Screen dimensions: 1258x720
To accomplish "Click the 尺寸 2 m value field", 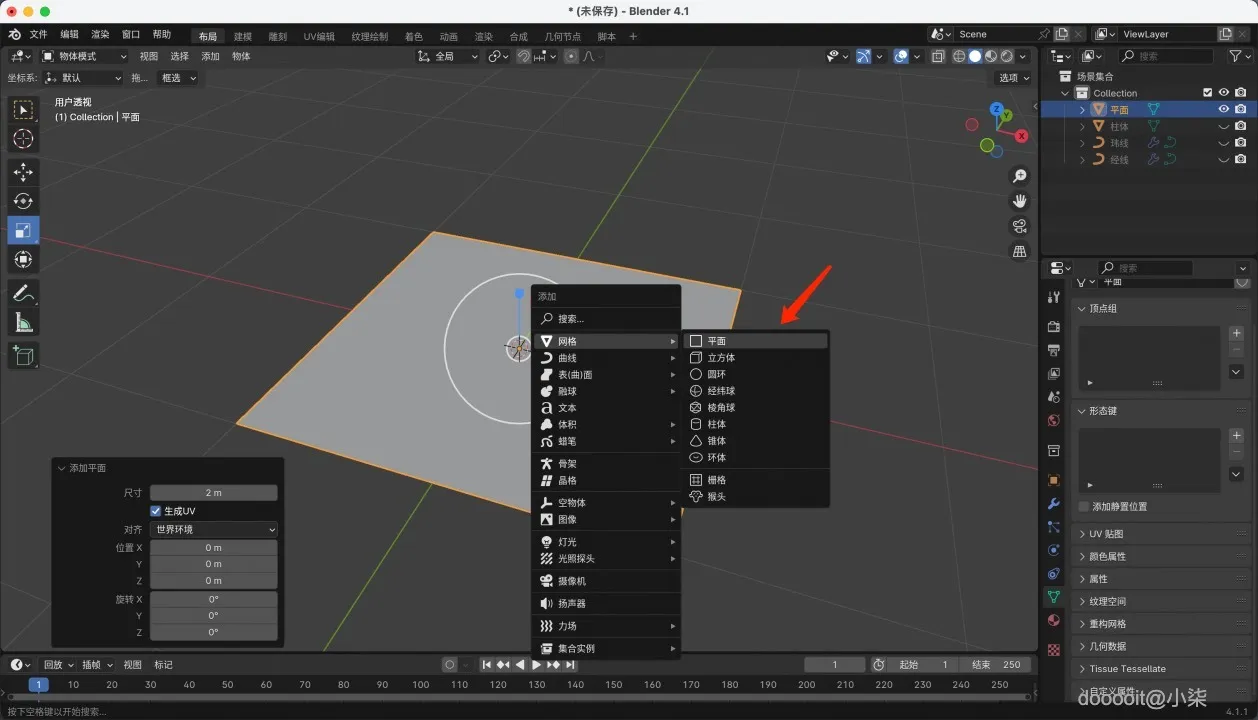I will pos(213,493).
